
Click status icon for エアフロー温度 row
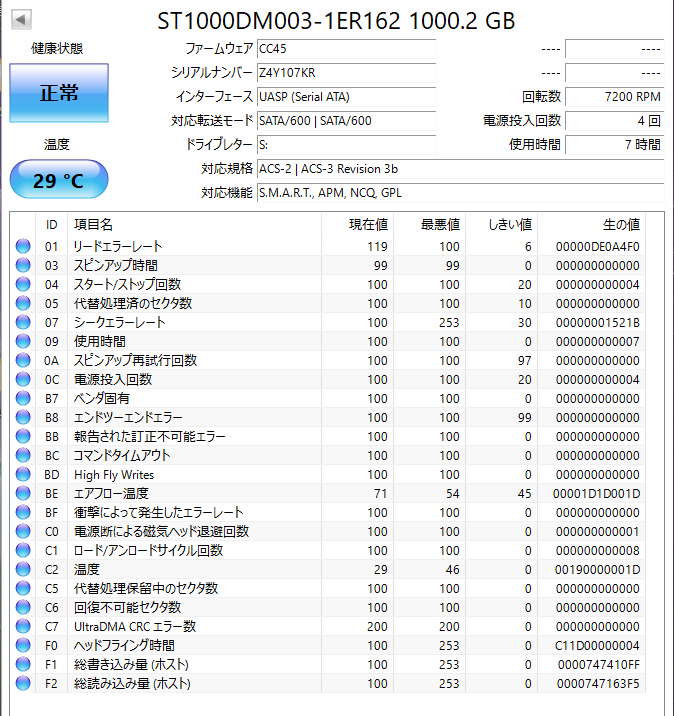[23, 494]
